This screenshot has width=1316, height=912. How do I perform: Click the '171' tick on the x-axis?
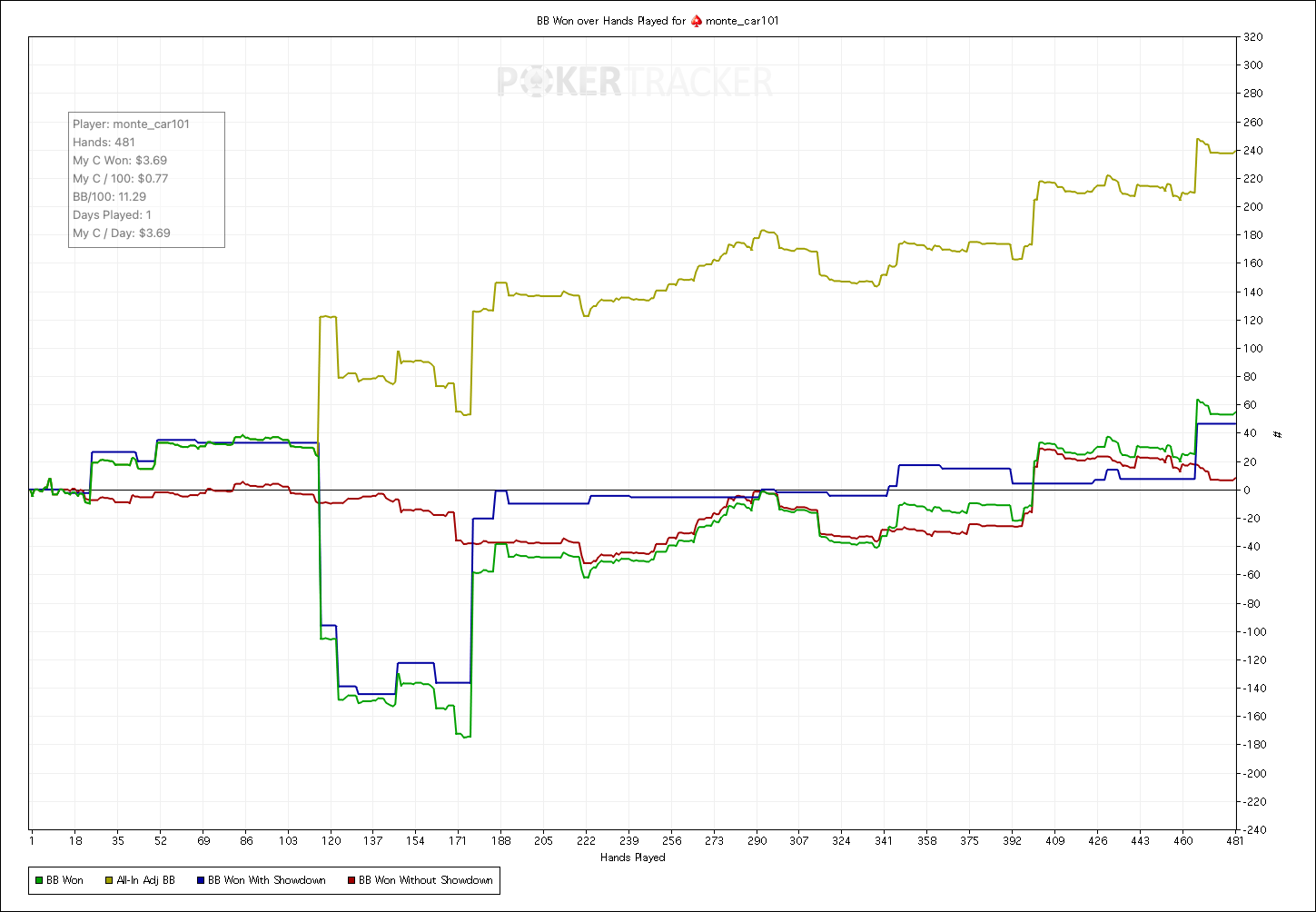(459, 841)
